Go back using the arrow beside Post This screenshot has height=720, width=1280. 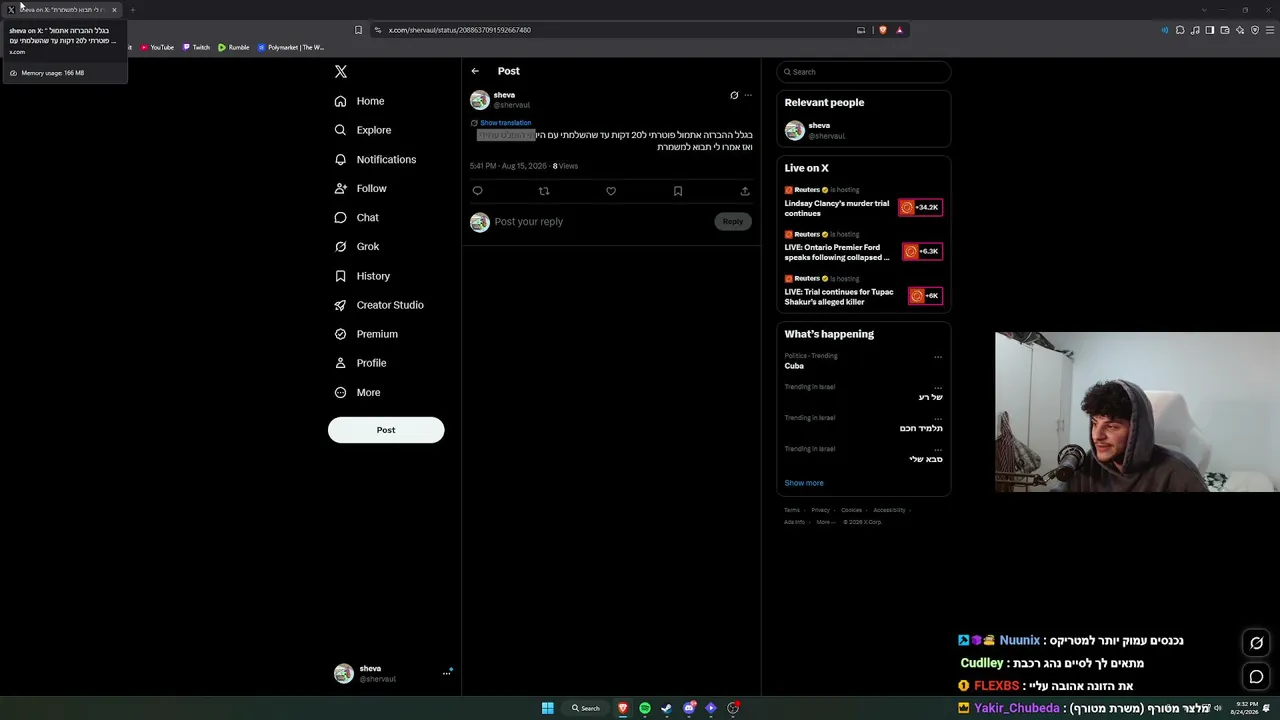tap(475, 71)
